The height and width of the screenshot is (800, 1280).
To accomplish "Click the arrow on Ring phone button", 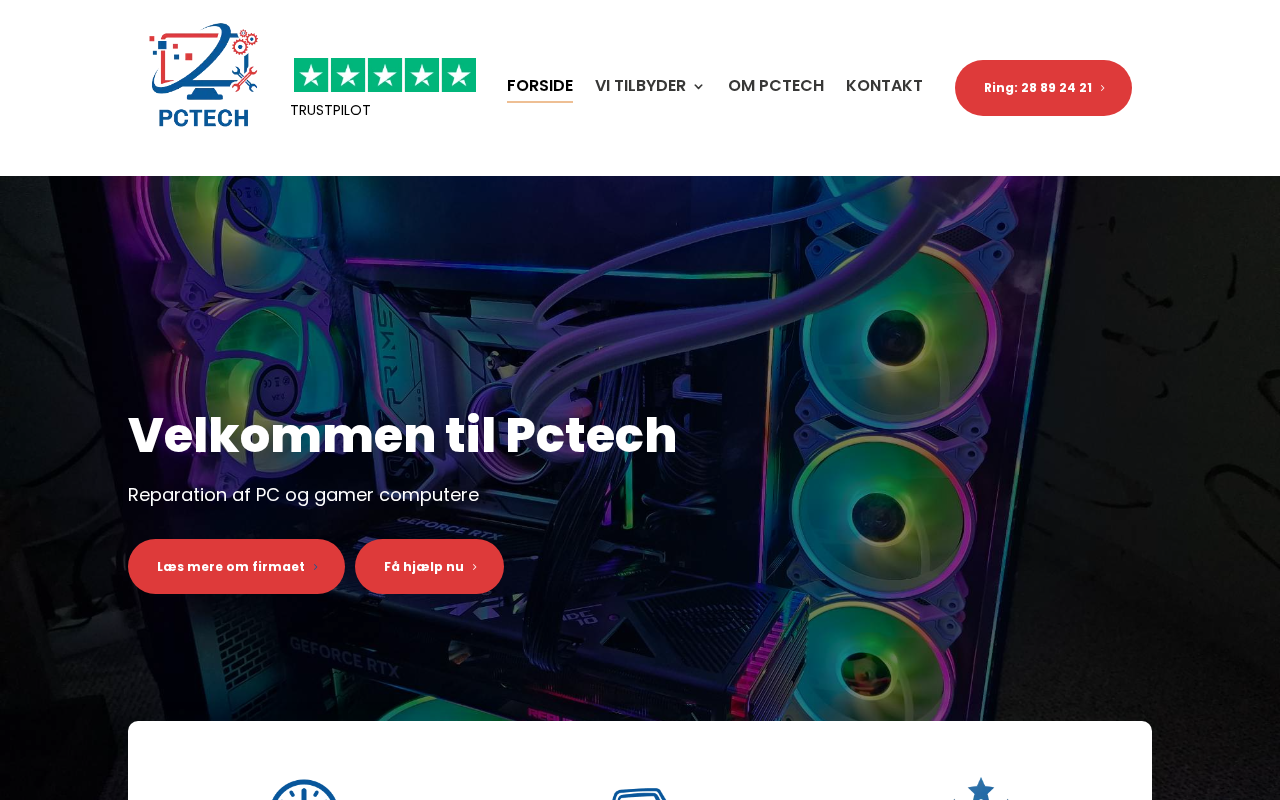I will click(x=1103, y=88).
